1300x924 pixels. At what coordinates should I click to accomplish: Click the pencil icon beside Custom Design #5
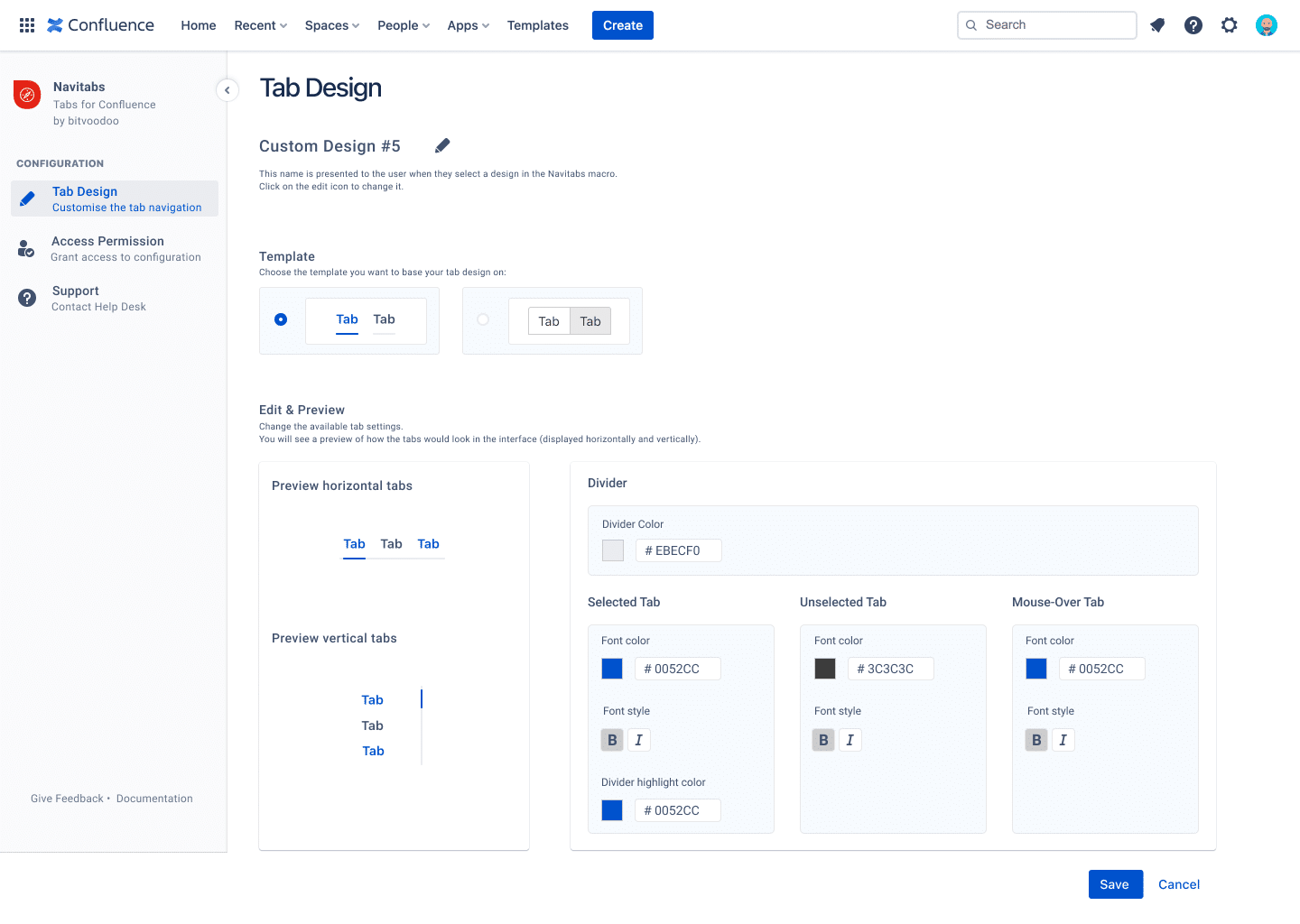point(441,144)
